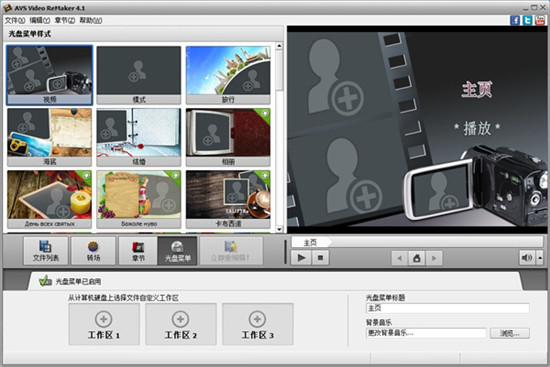Click the 立即来编辑 button
Screen dimensions: 550x367
pyautogui.click(x=231, y=251)
